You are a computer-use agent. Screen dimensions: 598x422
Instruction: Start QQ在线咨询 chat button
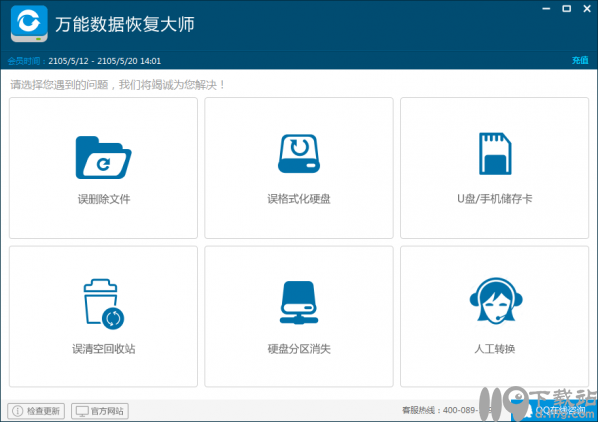click(554, 411)
